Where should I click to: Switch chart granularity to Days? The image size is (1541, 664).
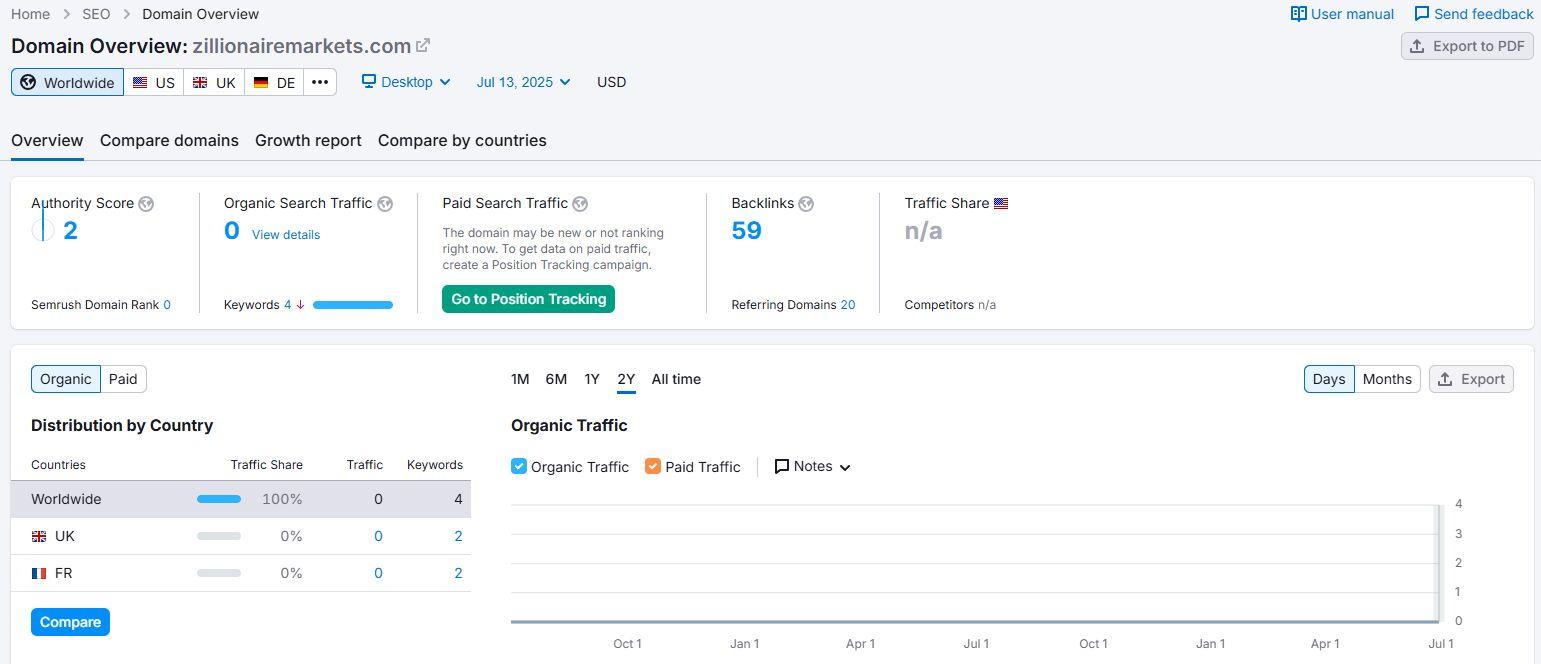[1329, 379]
